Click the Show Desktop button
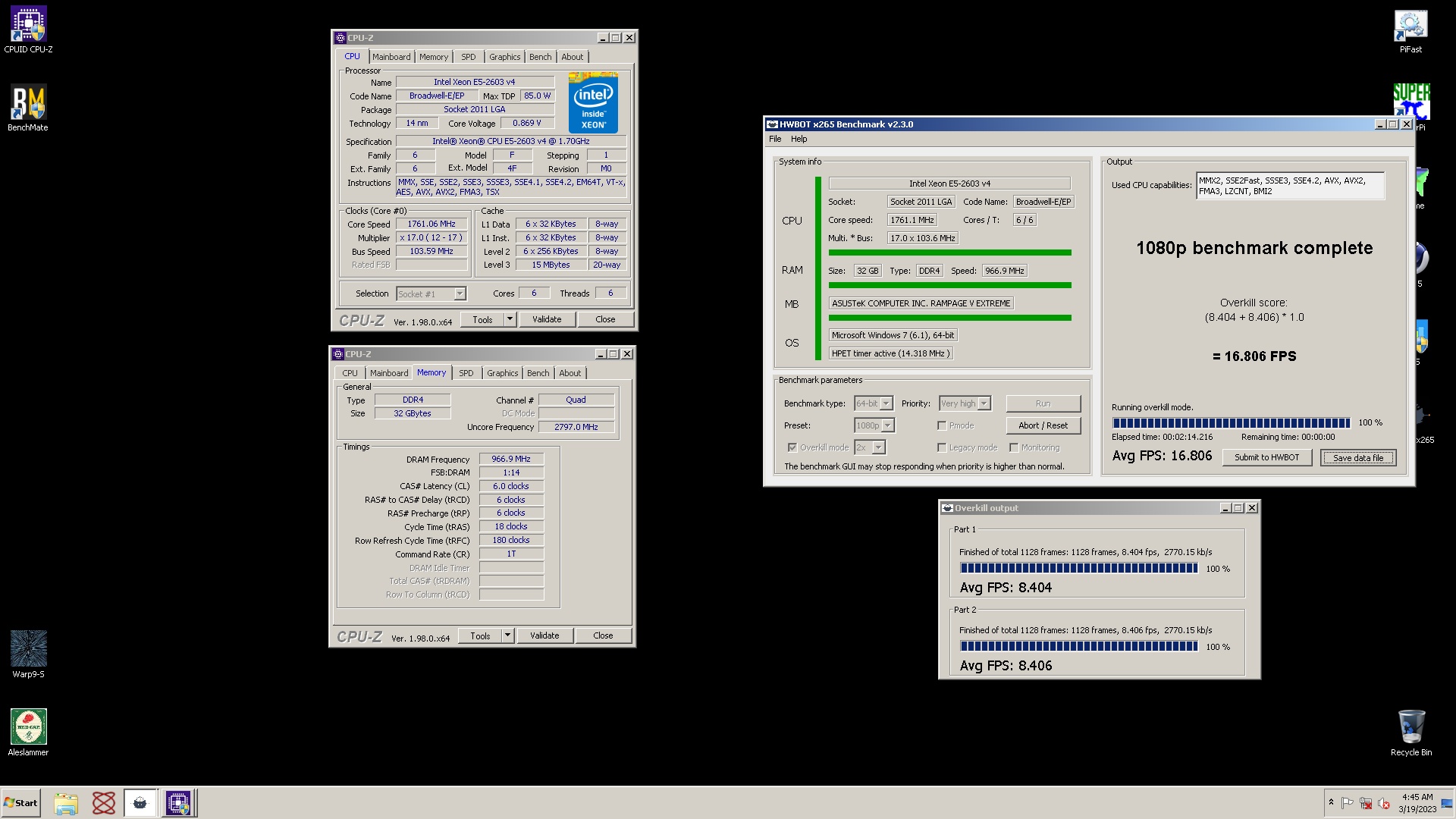Screen dimensions: 1456x819 pos(1447,803)
